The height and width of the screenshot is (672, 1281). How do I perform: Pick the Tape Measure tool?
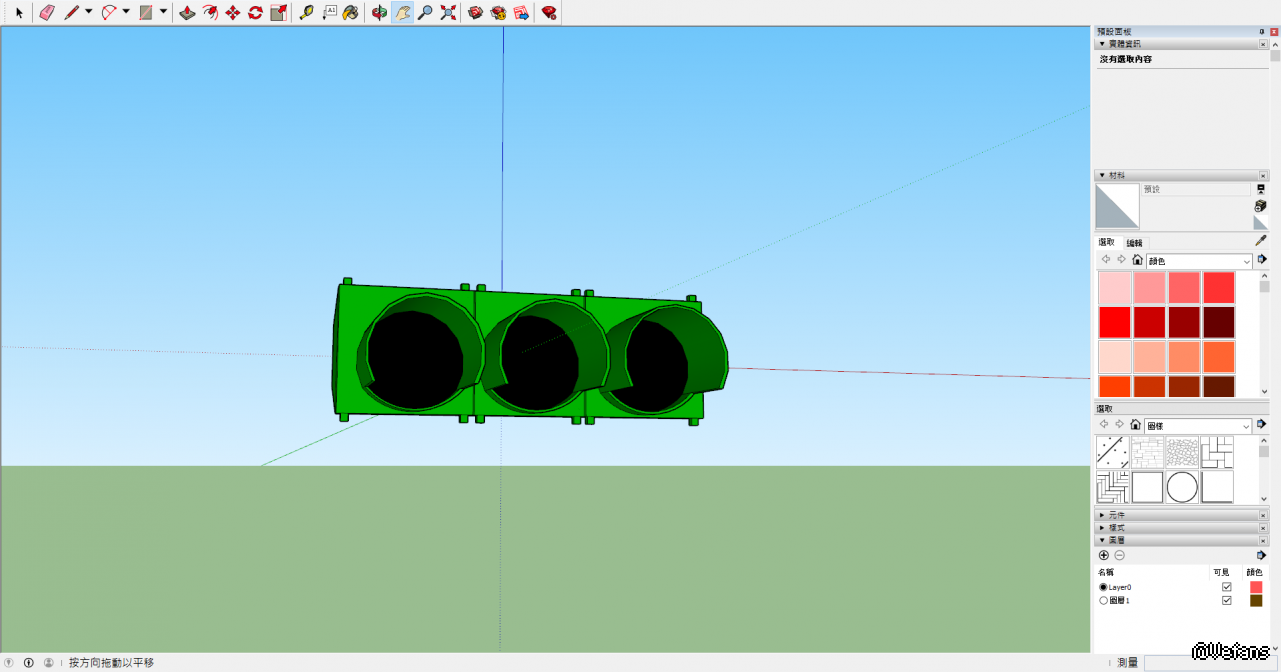pyautogui.click(x=306, y=13)
